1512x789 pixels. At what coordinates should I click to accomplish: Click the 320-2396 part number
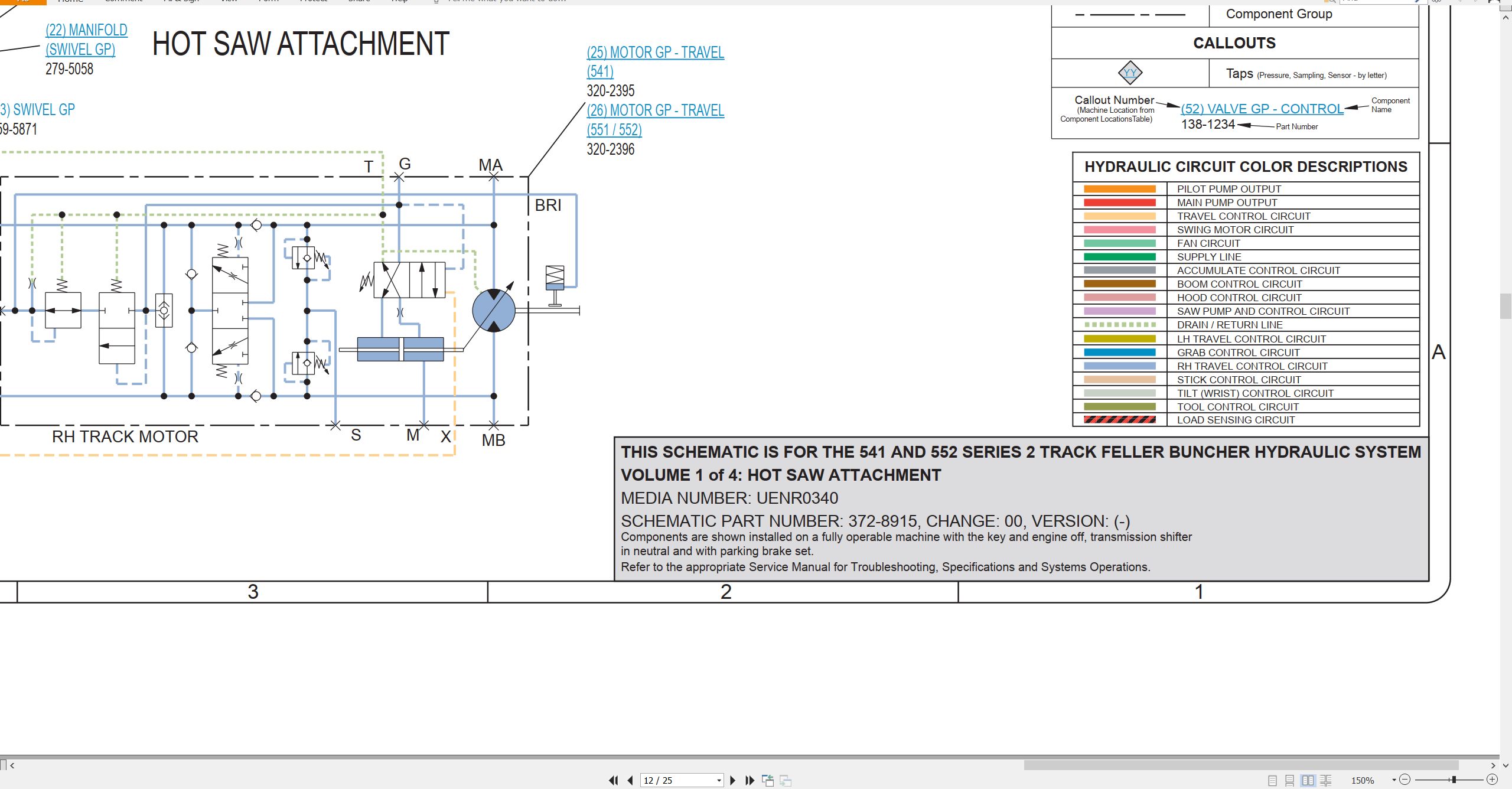tap(611, 149)
